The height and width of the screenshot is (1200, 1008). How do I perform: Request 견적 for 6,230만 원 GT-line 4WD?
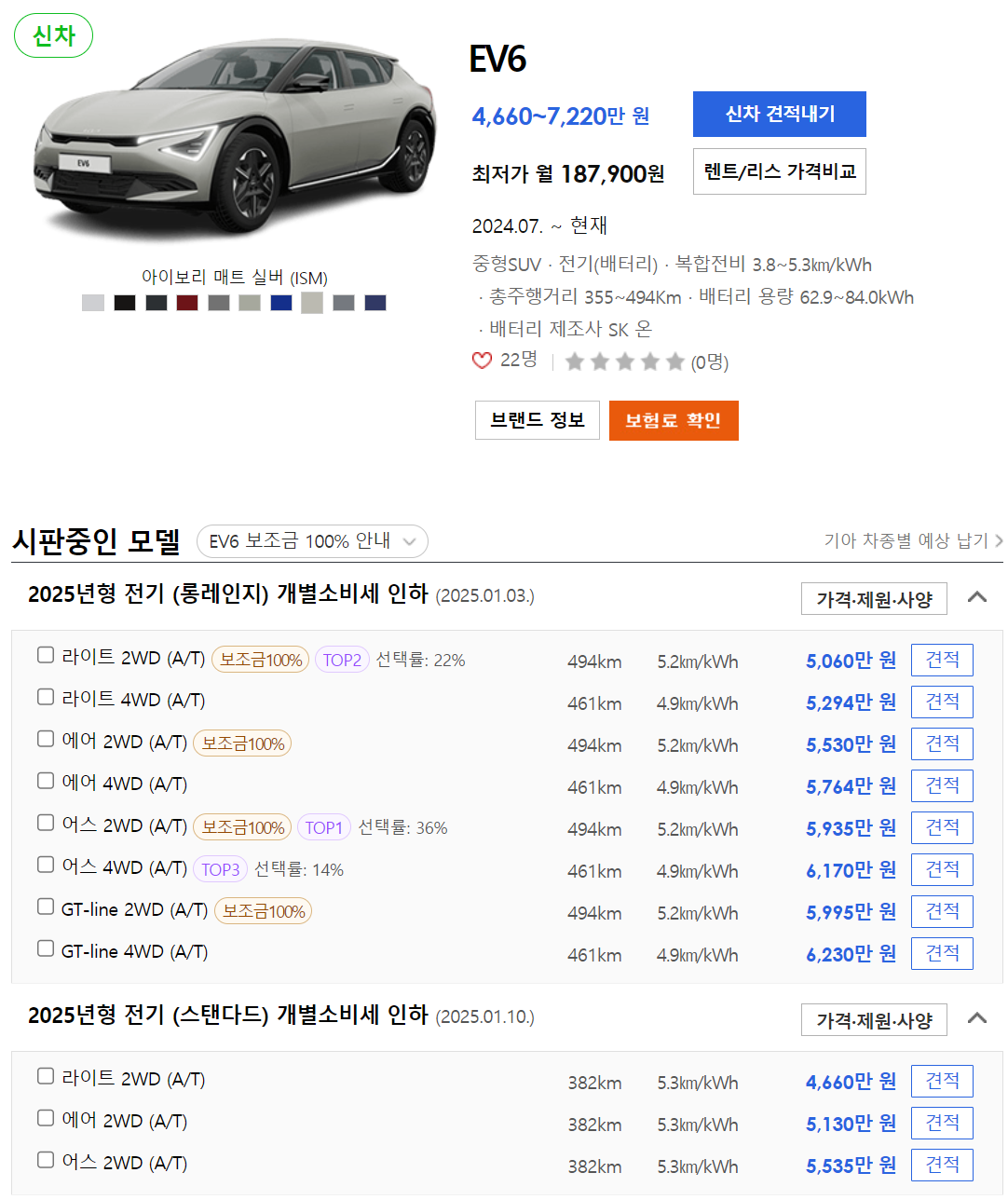click(x=942, y=953)
